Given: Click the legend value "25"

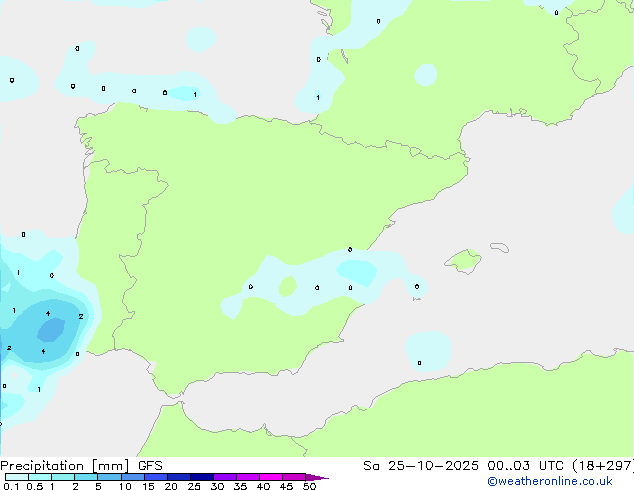Looking at the screenshot, I should click(x=194, y=486).
